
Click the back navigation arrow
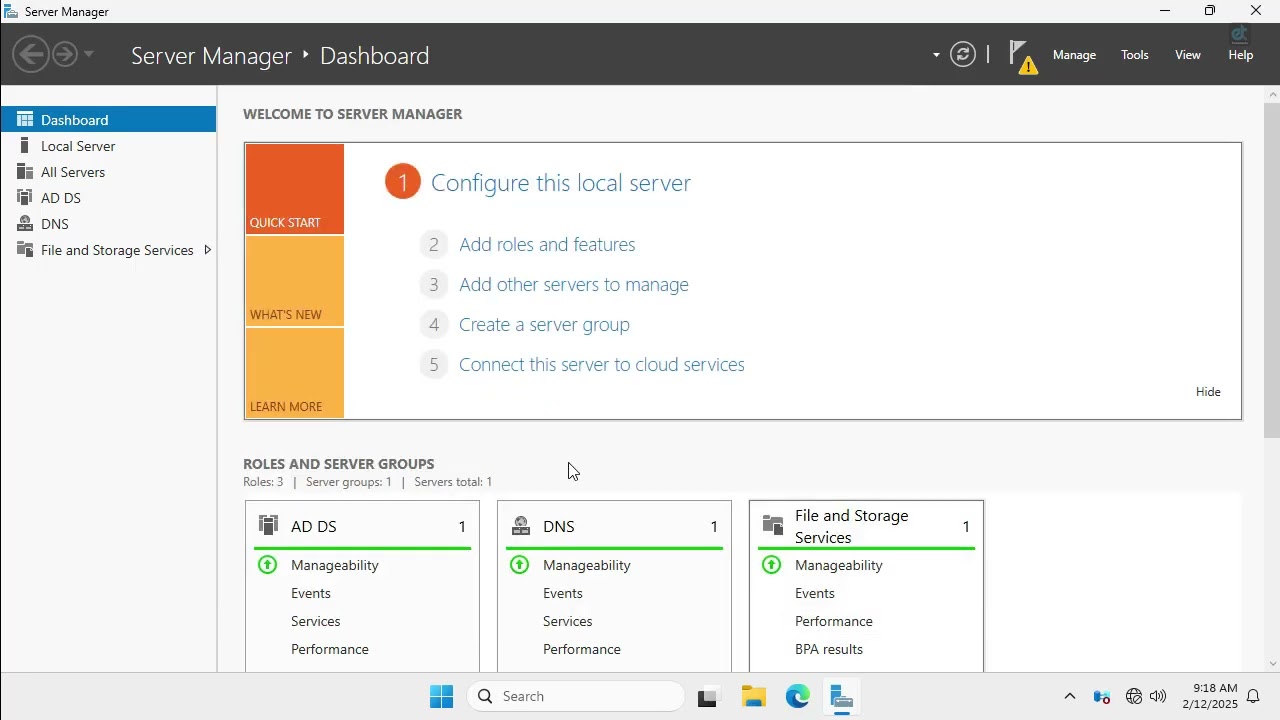pyautogui.click(x=31, y=54)
